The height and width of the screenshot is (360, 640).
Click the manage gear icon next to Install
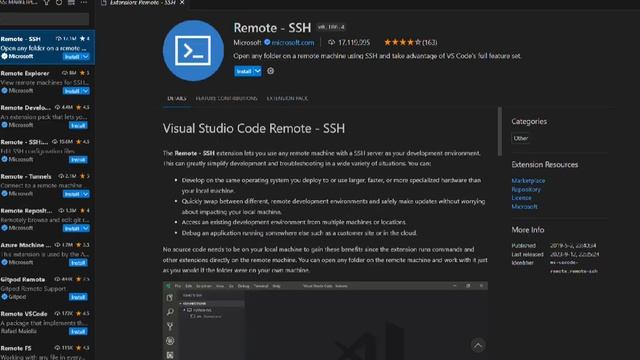[x=271, y=71]
